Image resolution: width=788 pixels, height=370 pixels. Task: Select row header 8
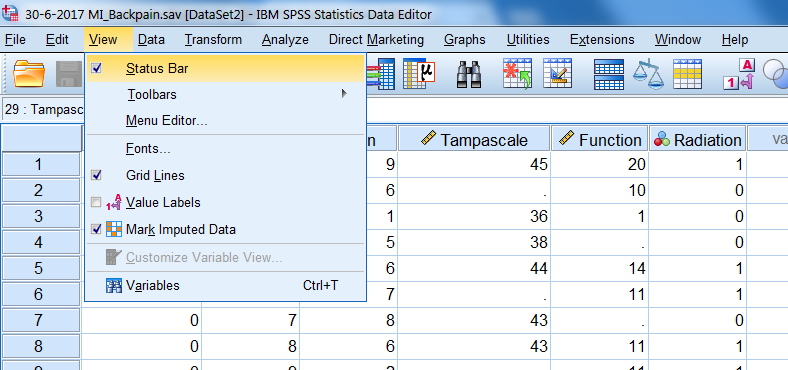(41, 347)
